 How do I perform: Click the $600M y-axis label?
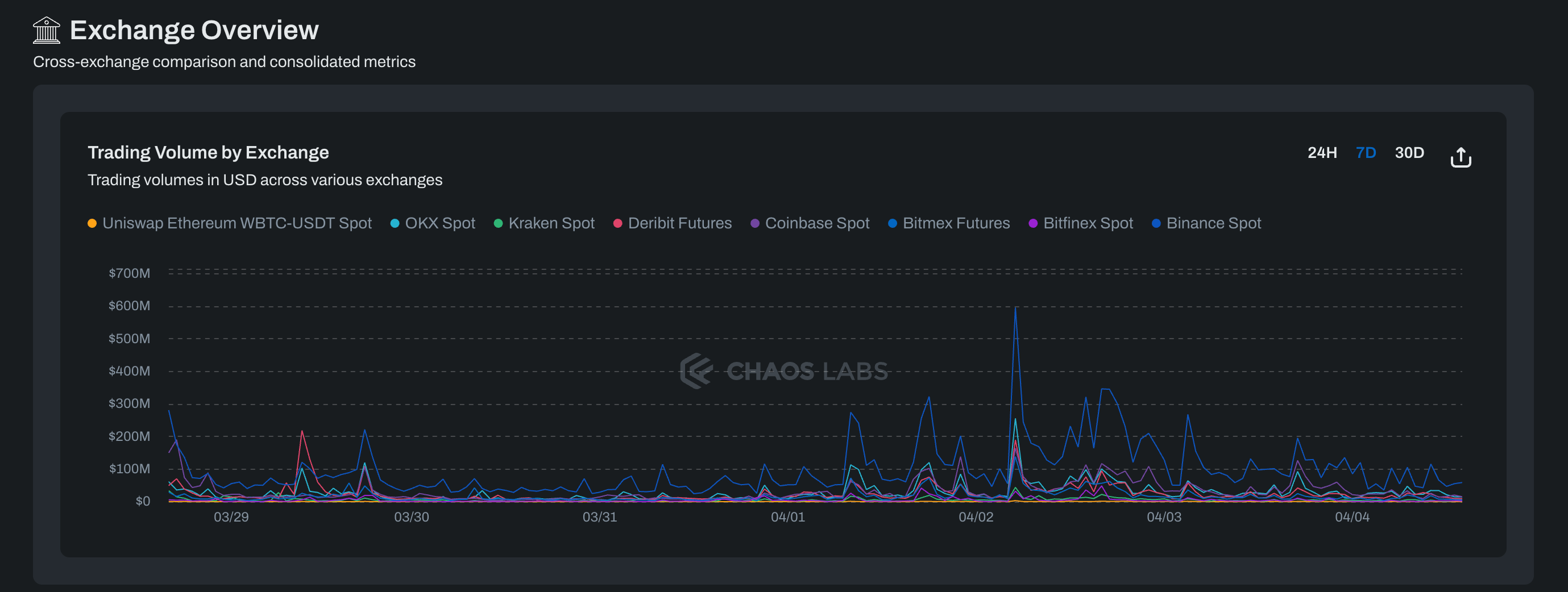[x=129, y=306]
